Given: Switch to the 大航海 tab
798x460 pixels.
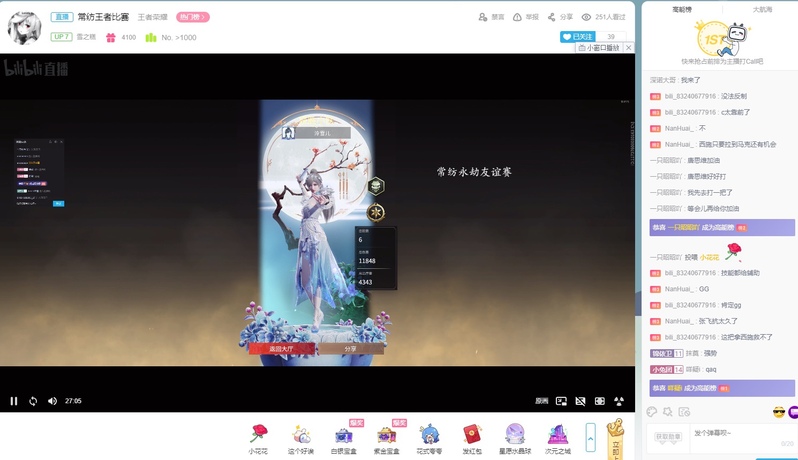Looking at the screenshot, I should (x=762, y=9).
